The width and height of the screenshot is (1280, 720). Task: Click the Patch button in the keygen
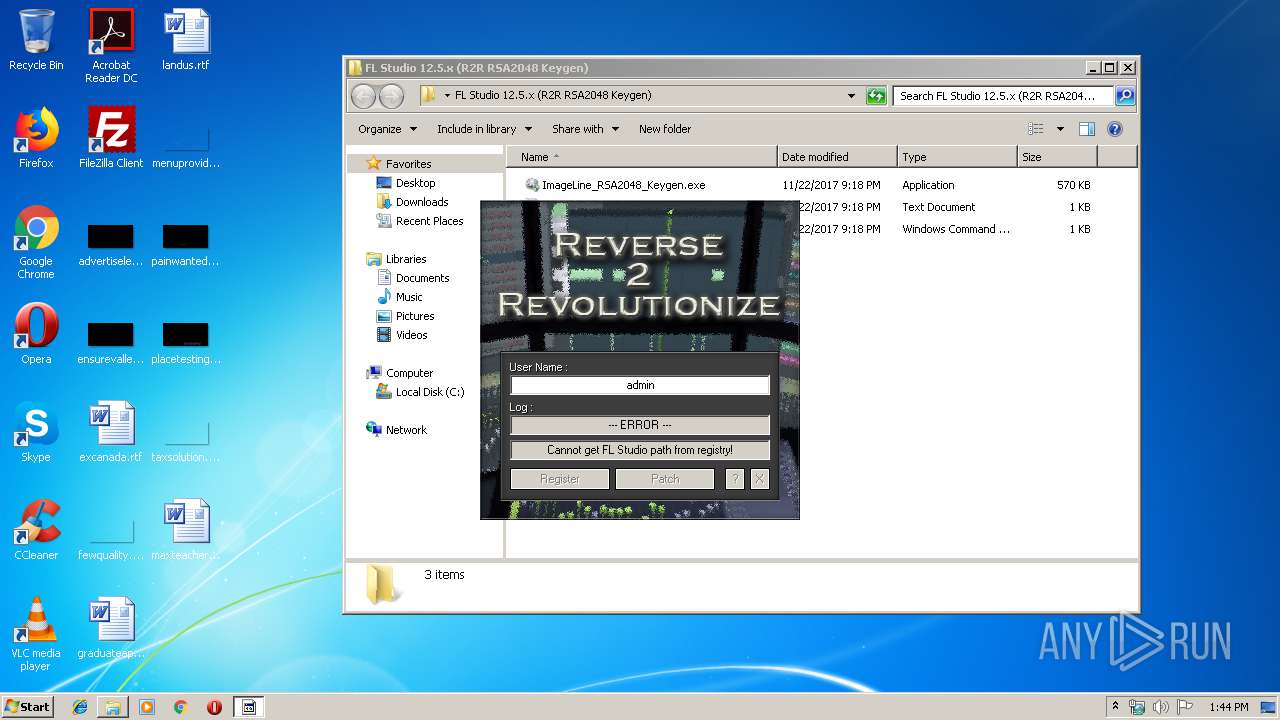(665, 479)
